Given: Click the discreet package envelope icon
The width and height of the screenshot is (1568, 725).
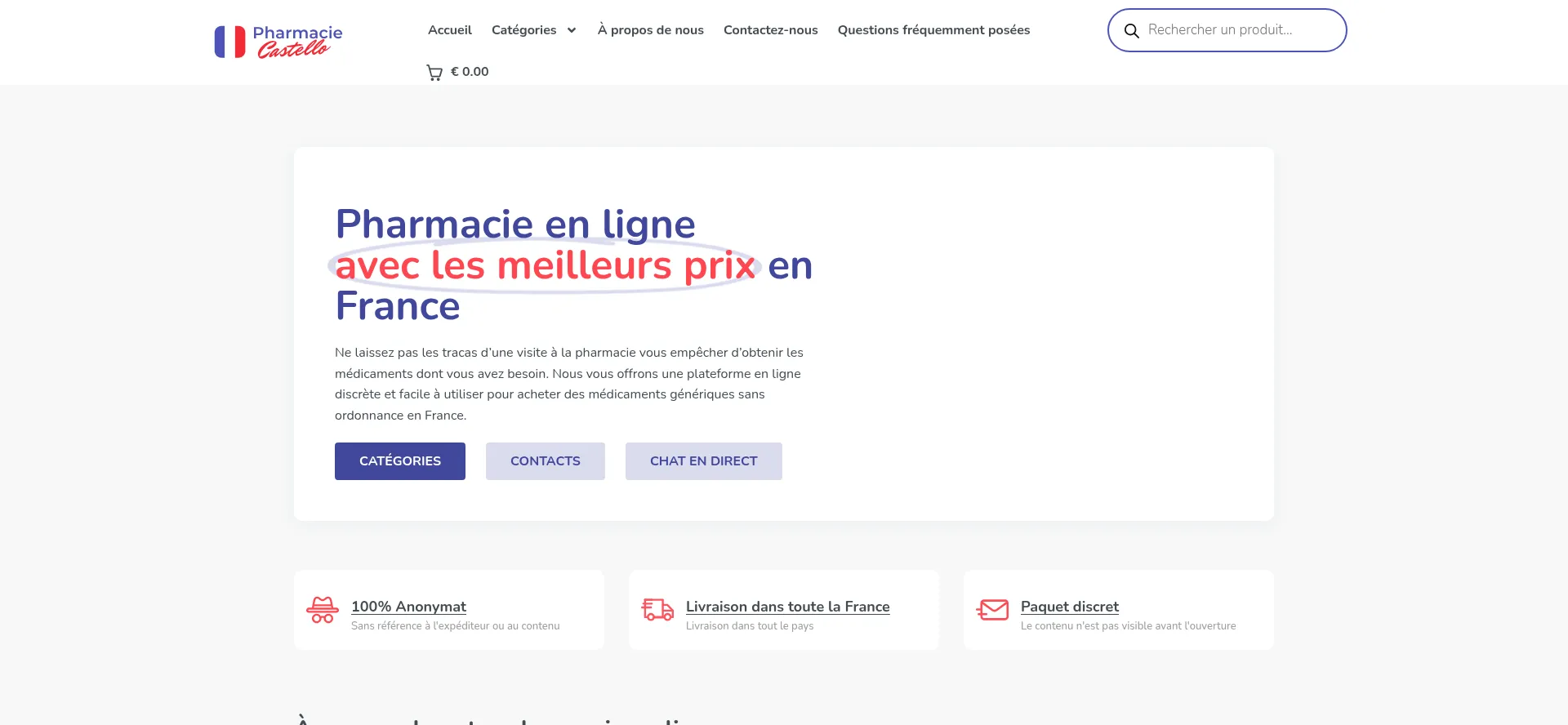Looking at the screenshot, I should (992, 610).
